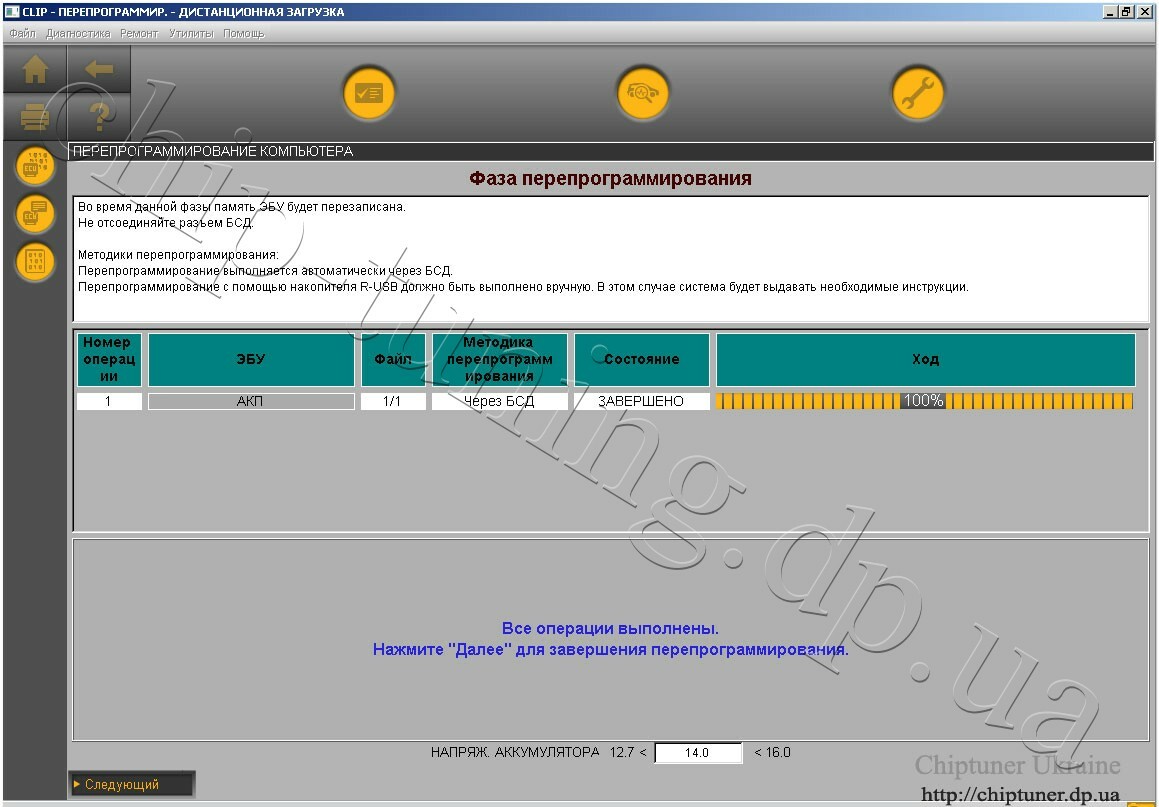The image size is (1159, 807).
Task: Select the ECU binary data sidebar icon
Action: pos(35,165)
